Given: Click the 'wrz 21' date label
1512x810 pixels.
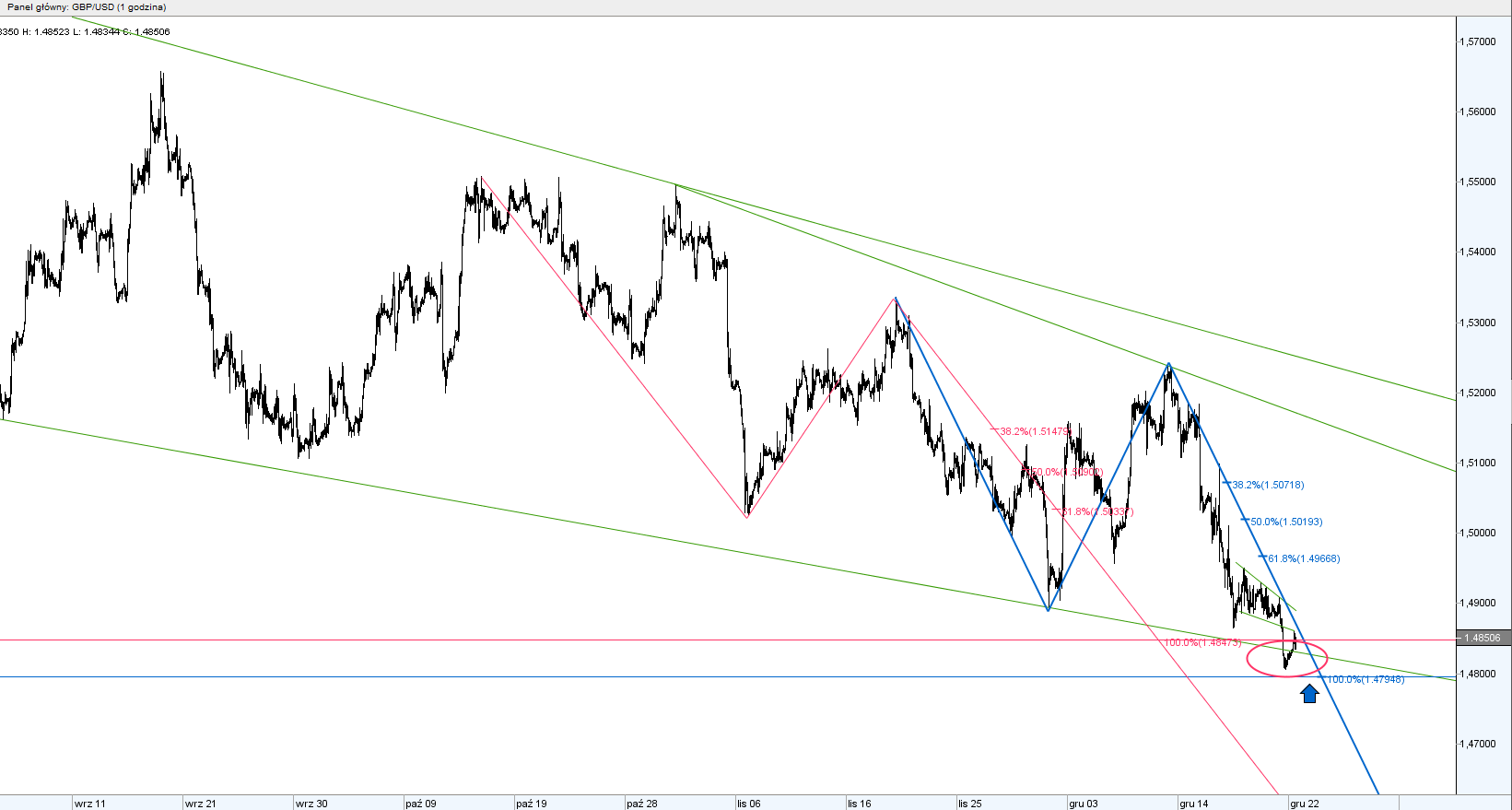Looking at the screenshot, I should click(x=201, y=804).
